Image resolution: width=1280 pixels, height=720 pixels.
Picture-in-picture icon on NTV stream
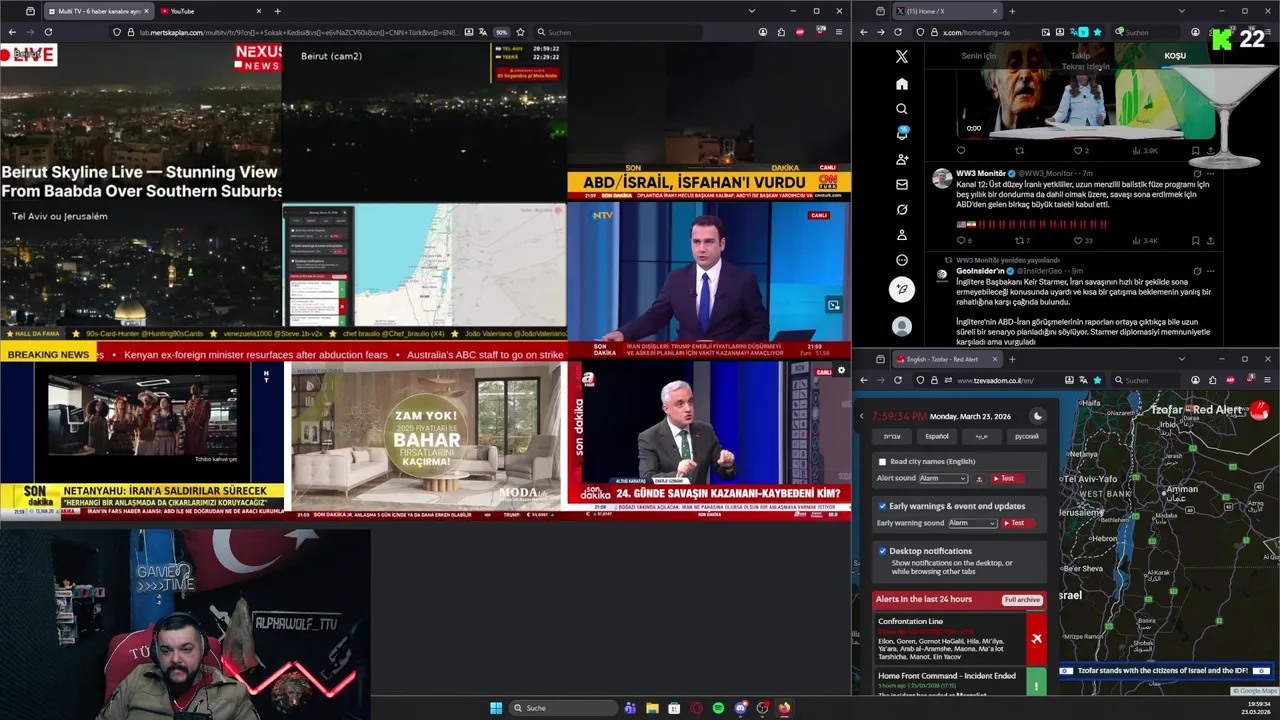point(833,305)
